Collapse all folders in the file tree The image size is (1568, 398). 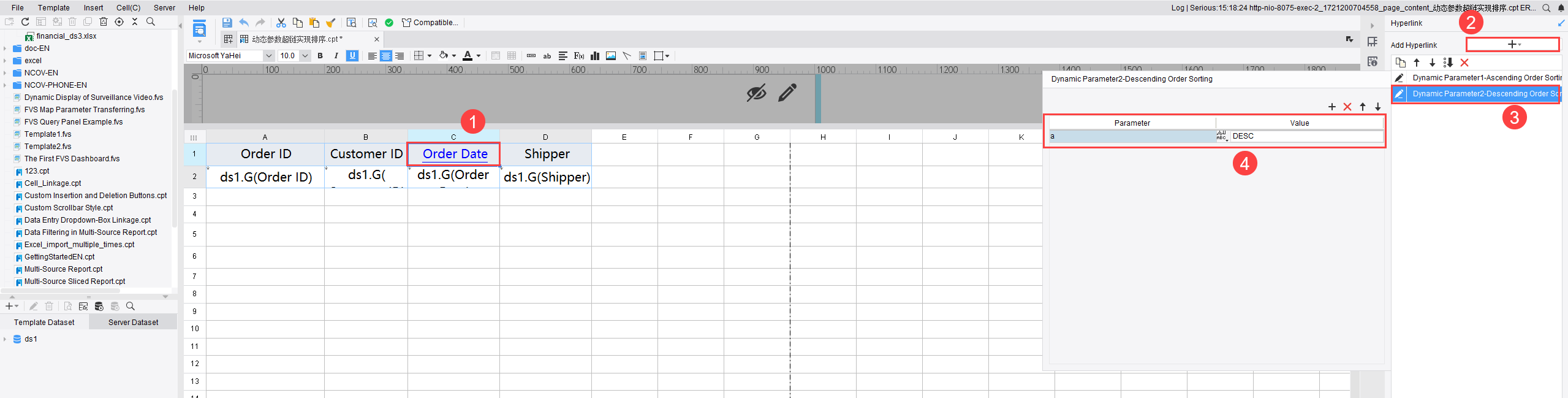tap(135, 21)
